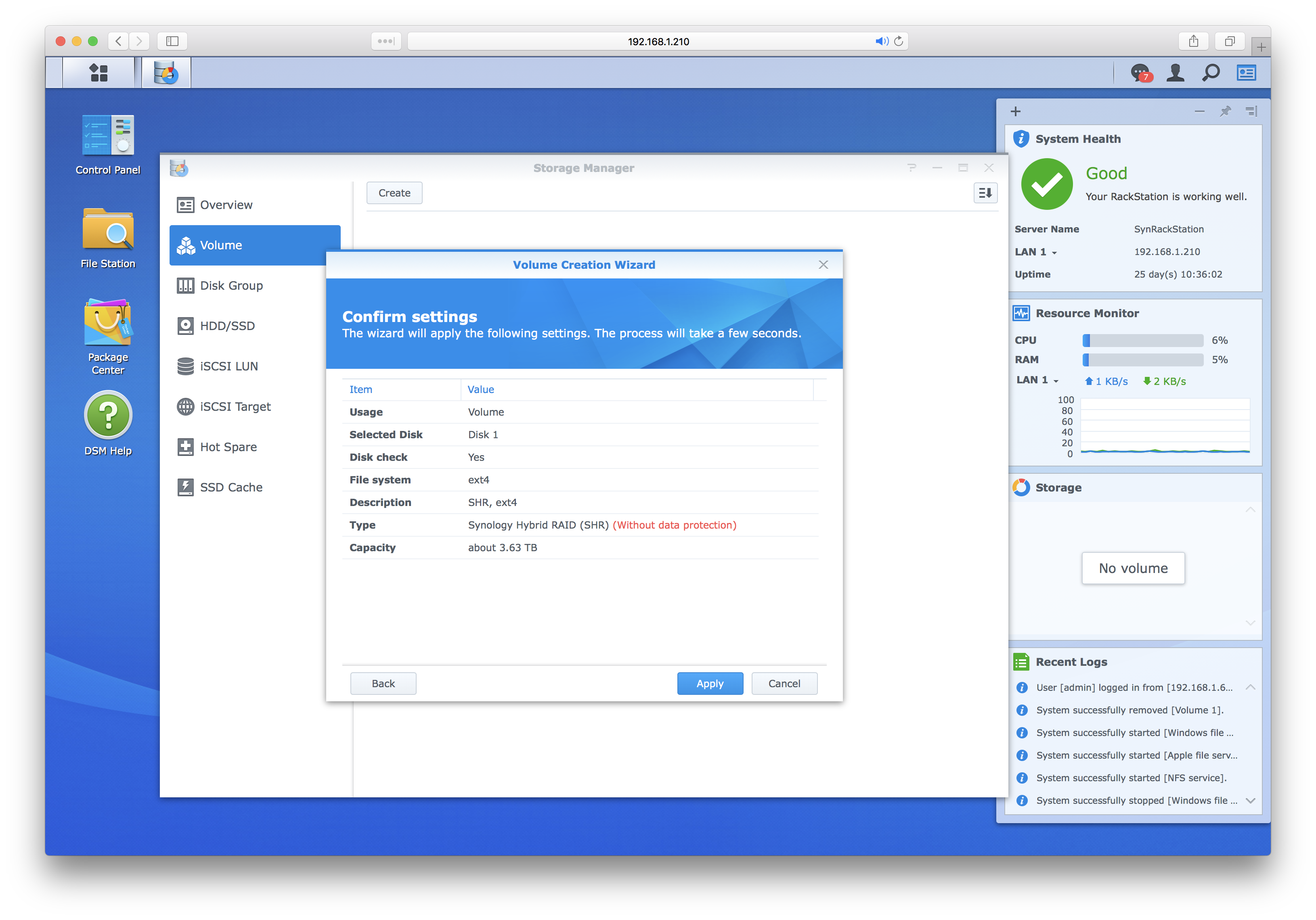Screen dimensions: 1316x920
Task: Toggle the Safari sidebar button
Action: (x=172, y=41)
